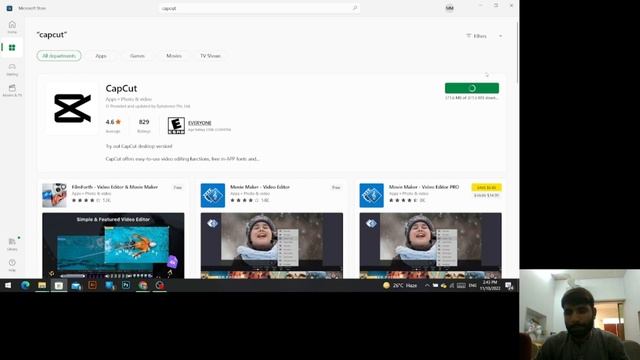Open Movie Maker - Video Editor PRO title
The width and height of the screenshot is (640, 360).
pos(424,187)
